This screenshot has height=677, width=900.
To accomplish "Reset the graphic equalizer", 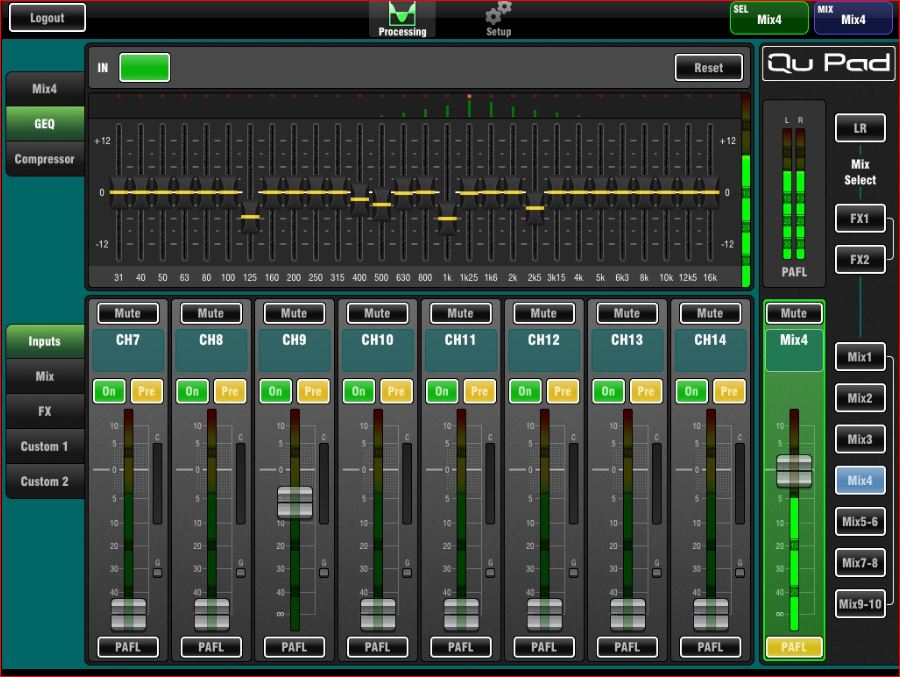I will [708, 68].
